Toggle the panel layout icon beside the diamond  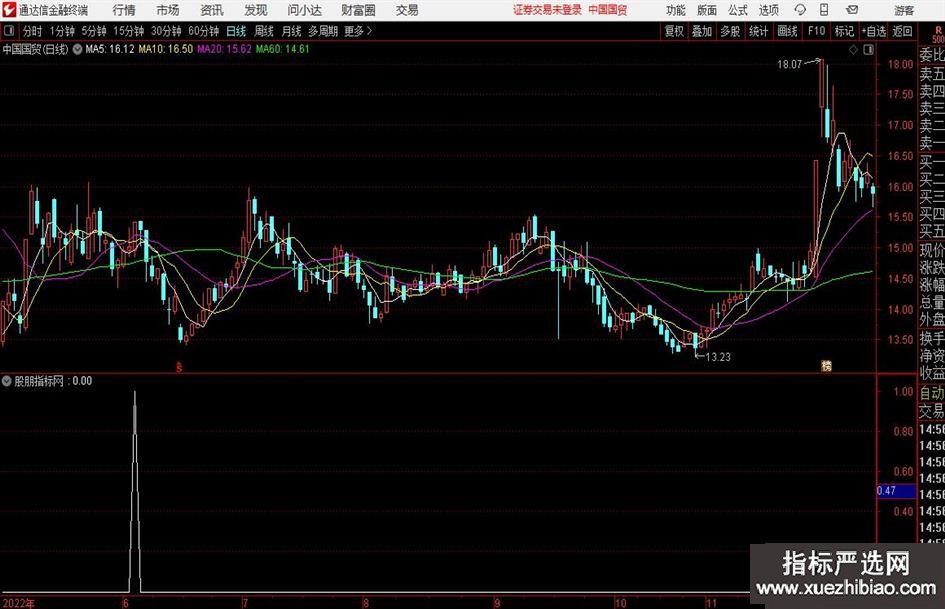point(868,50)
